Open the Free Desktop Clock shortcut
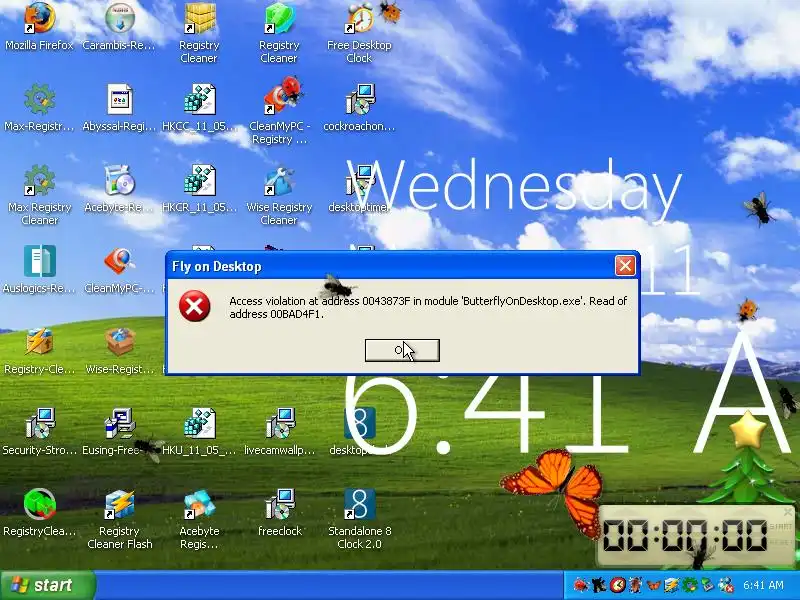Image resolution: width=800 pixels, height=600 pixels. pos(359,33)
